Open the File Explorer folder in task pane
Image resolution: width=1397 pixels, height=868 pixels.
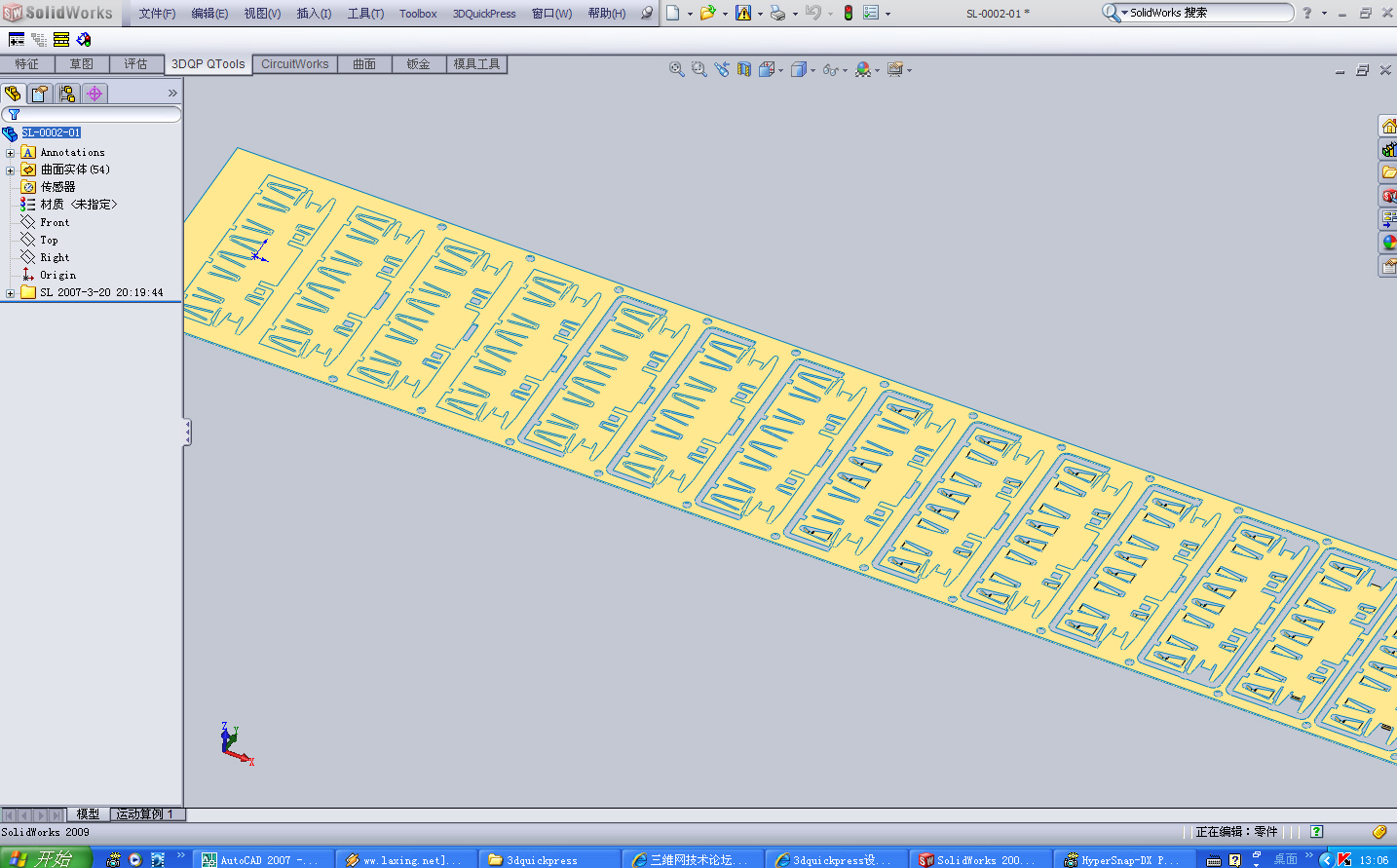[1389, 172]
